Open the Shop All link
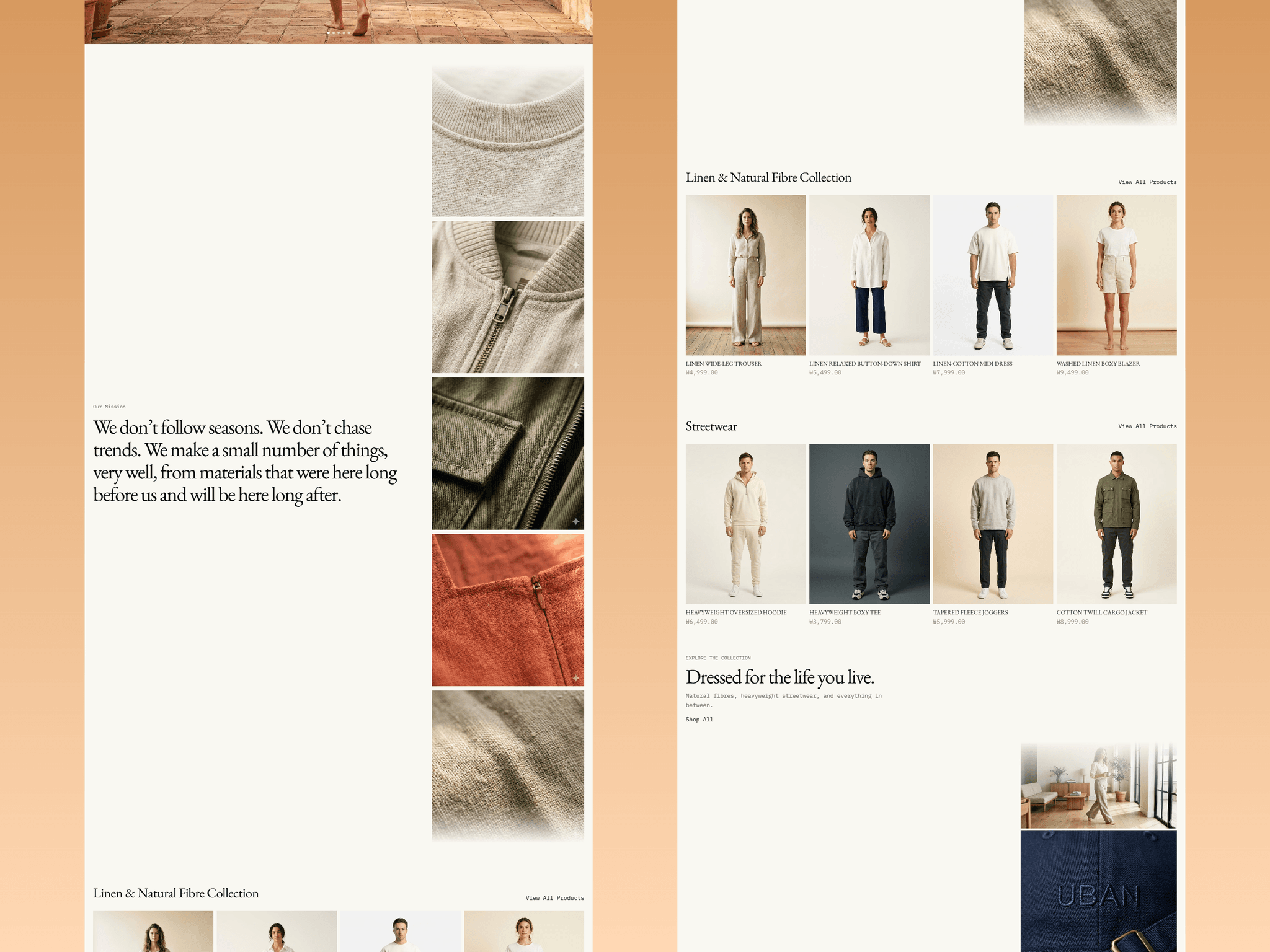The height and width of the screenshot is (952, 1270). coord(699,720)
